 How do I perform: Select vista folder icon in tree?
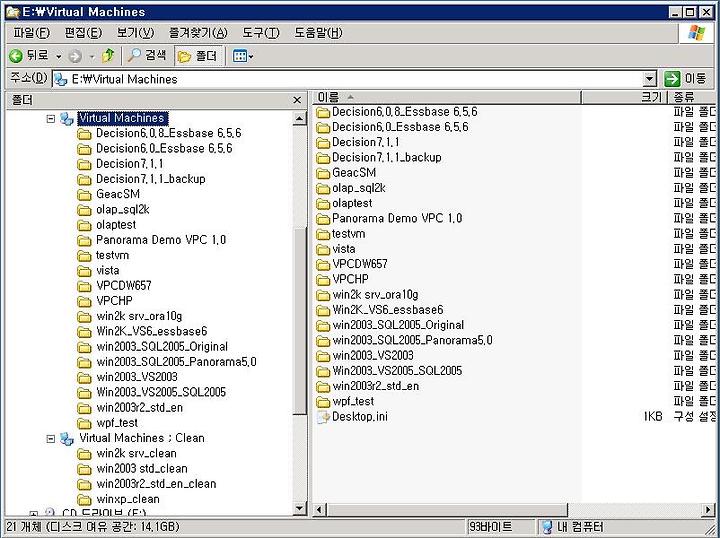tap(84, 271)
